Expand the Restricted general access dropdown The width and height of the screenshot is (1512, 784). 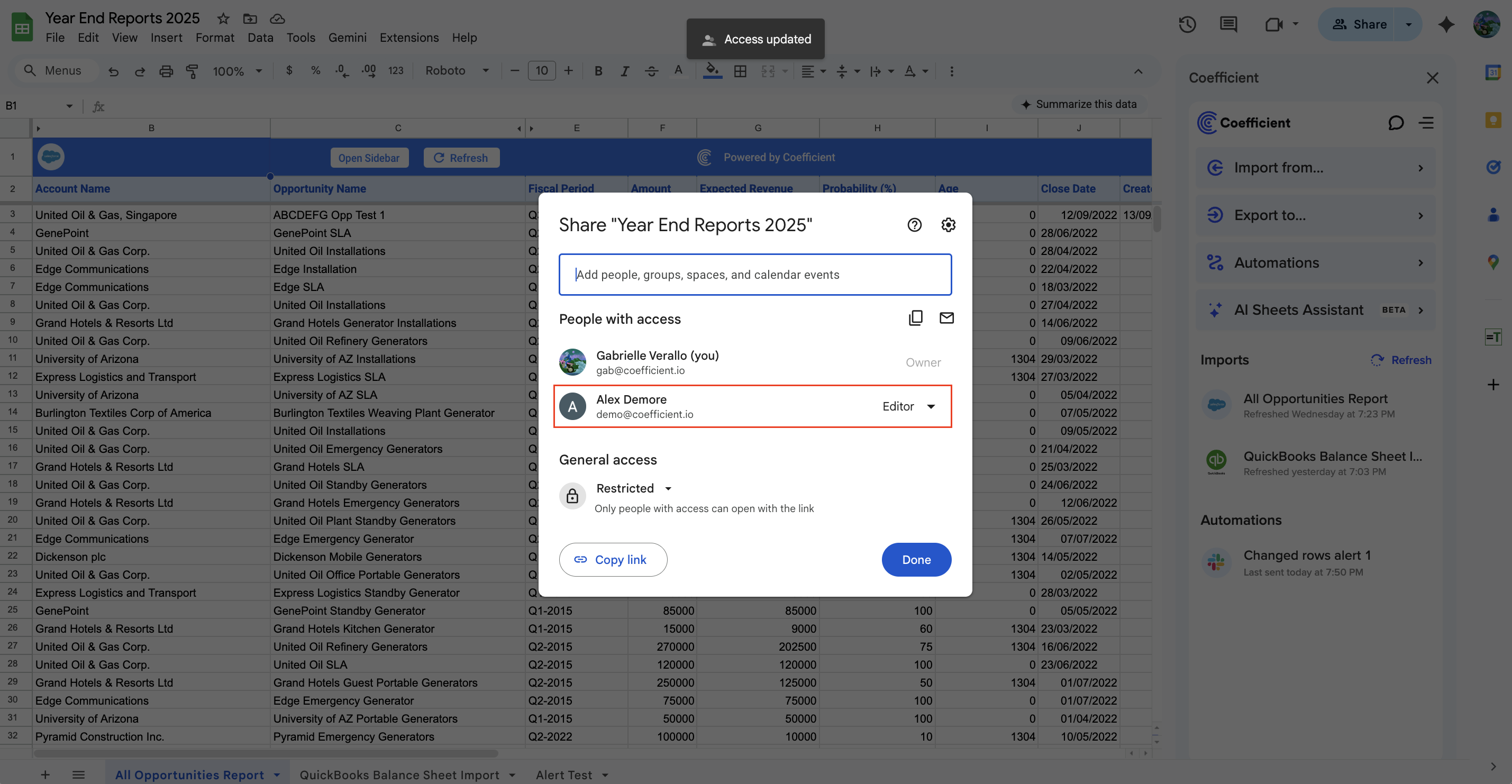[x=633, y=488]
